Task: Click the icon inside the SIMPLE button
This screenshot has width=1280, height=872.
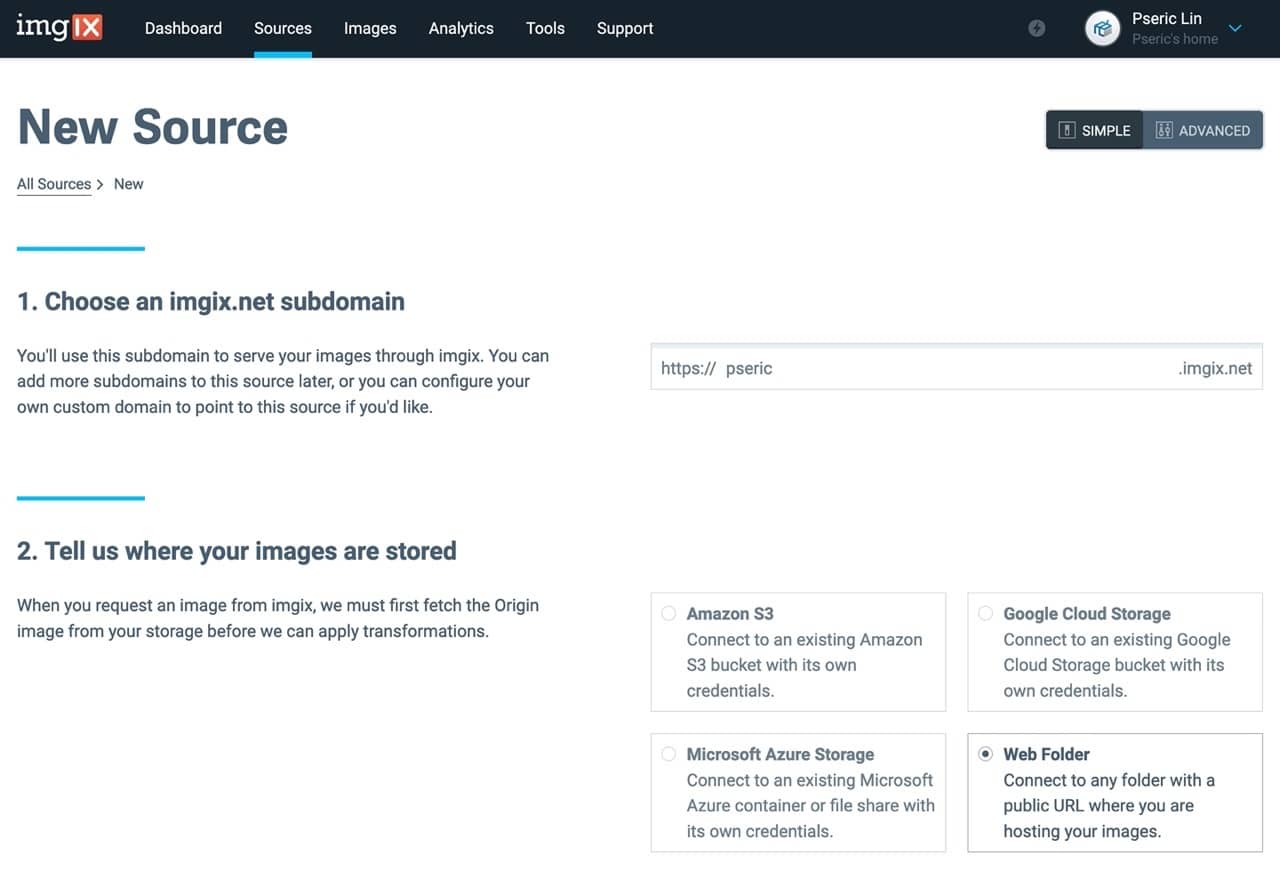Action: point(1067,130)
